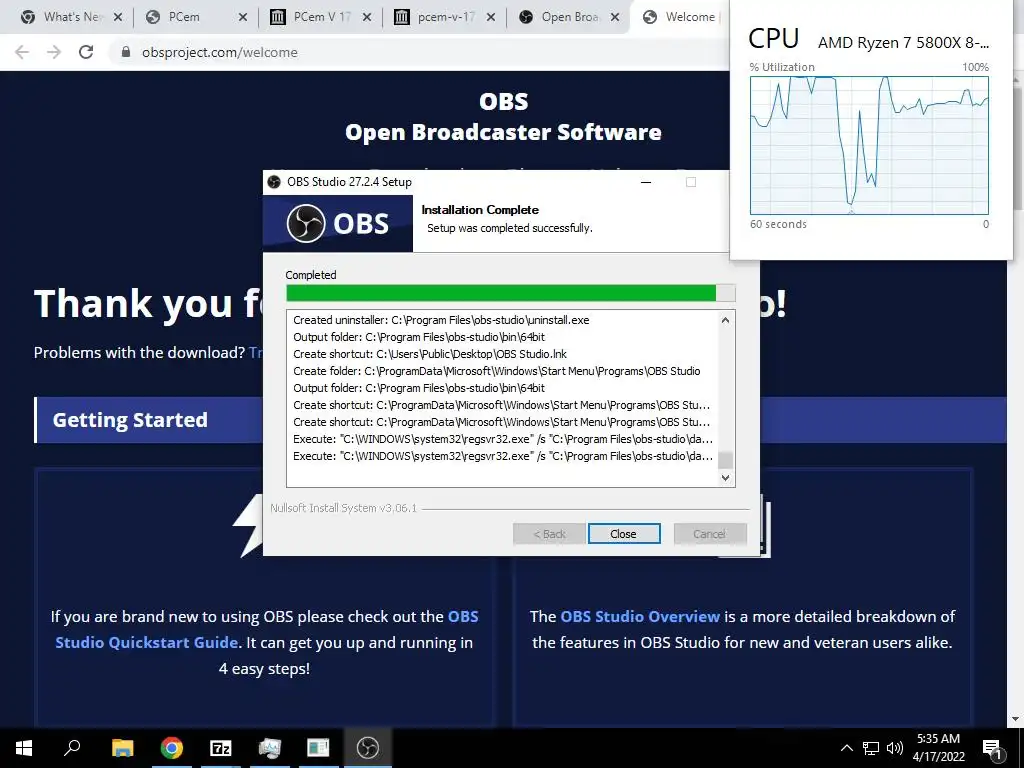Close the OBS Studio installer
The height and width of the screenshot is (768, 1024).
coord(624,534)
